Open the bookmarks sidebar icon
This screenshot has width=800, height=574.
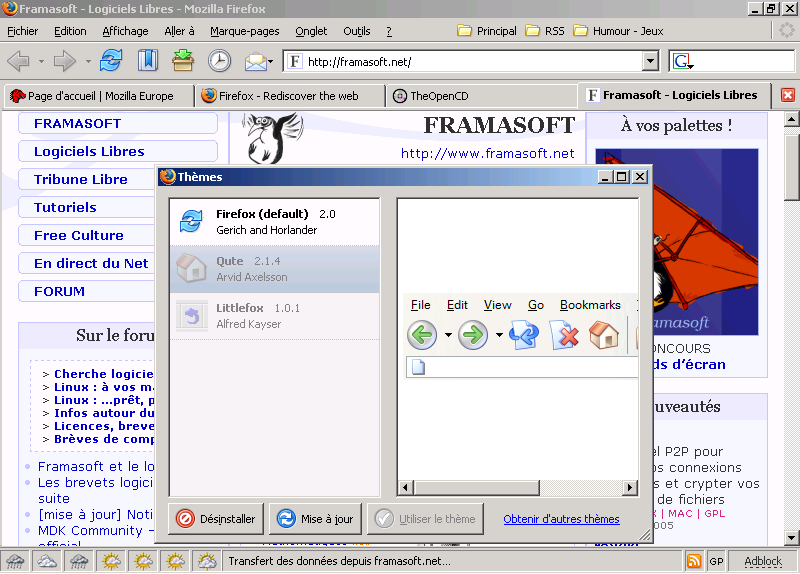pos(147,61)
